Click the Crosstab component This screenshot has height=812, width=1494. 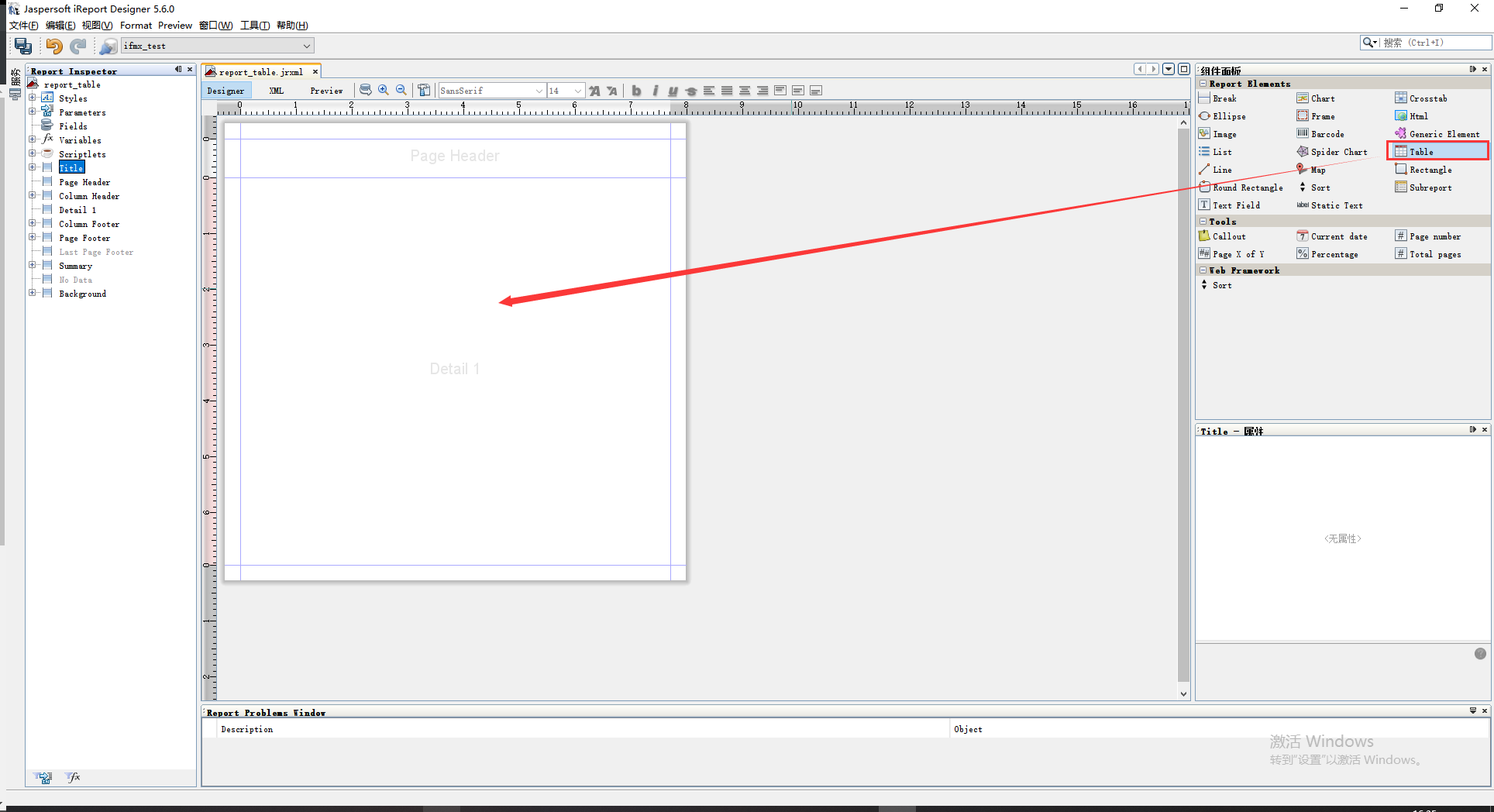1427,98
